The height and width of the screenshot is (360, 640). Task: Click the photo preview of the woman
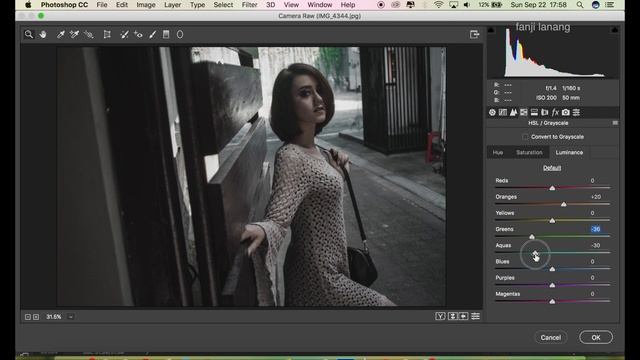pos(251,176)
